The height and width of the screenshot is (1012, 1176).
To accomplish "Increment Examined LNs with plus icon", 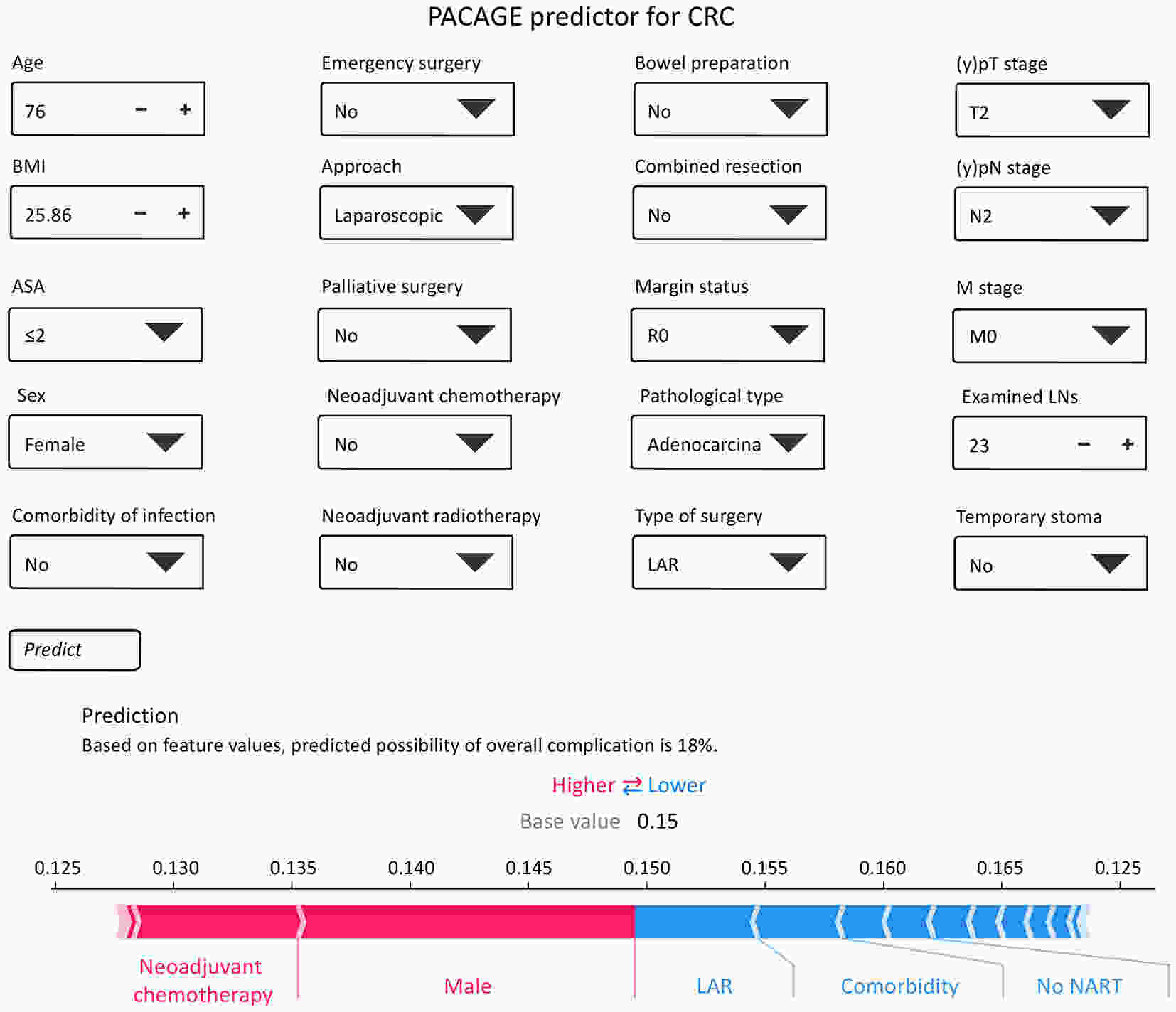I will tap(1127, 444).
